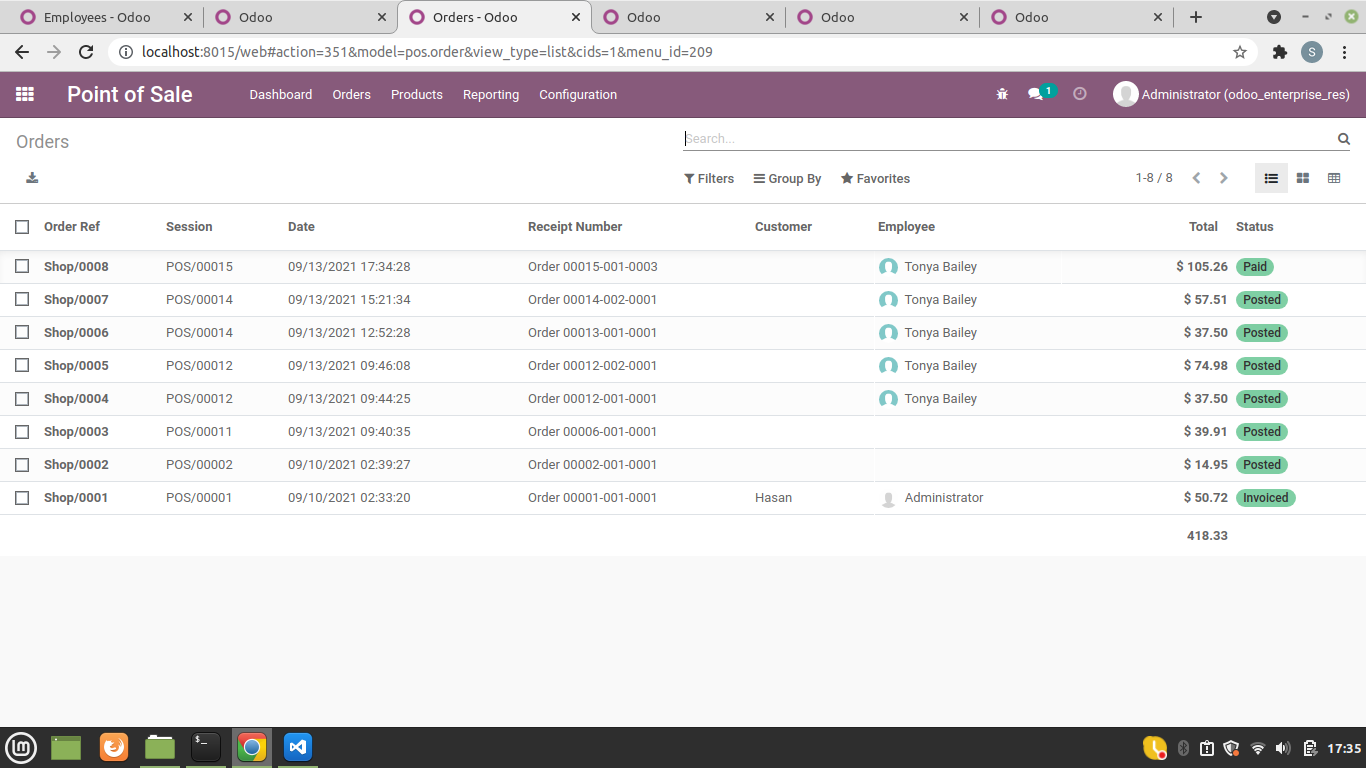Check the Shop/0001 row checkbox
The width and height of the screenshot is (1366, 768).
tap(22, 497)
